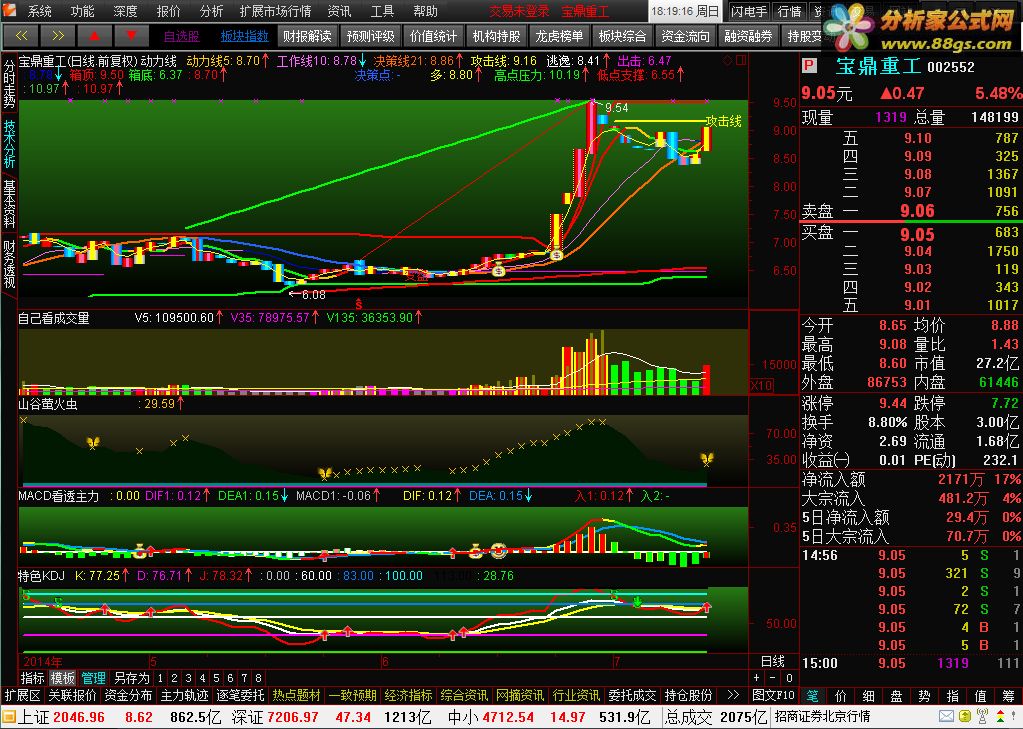1023x729 pixels.
Task: Select template number 3
Action: click(189, 678)
